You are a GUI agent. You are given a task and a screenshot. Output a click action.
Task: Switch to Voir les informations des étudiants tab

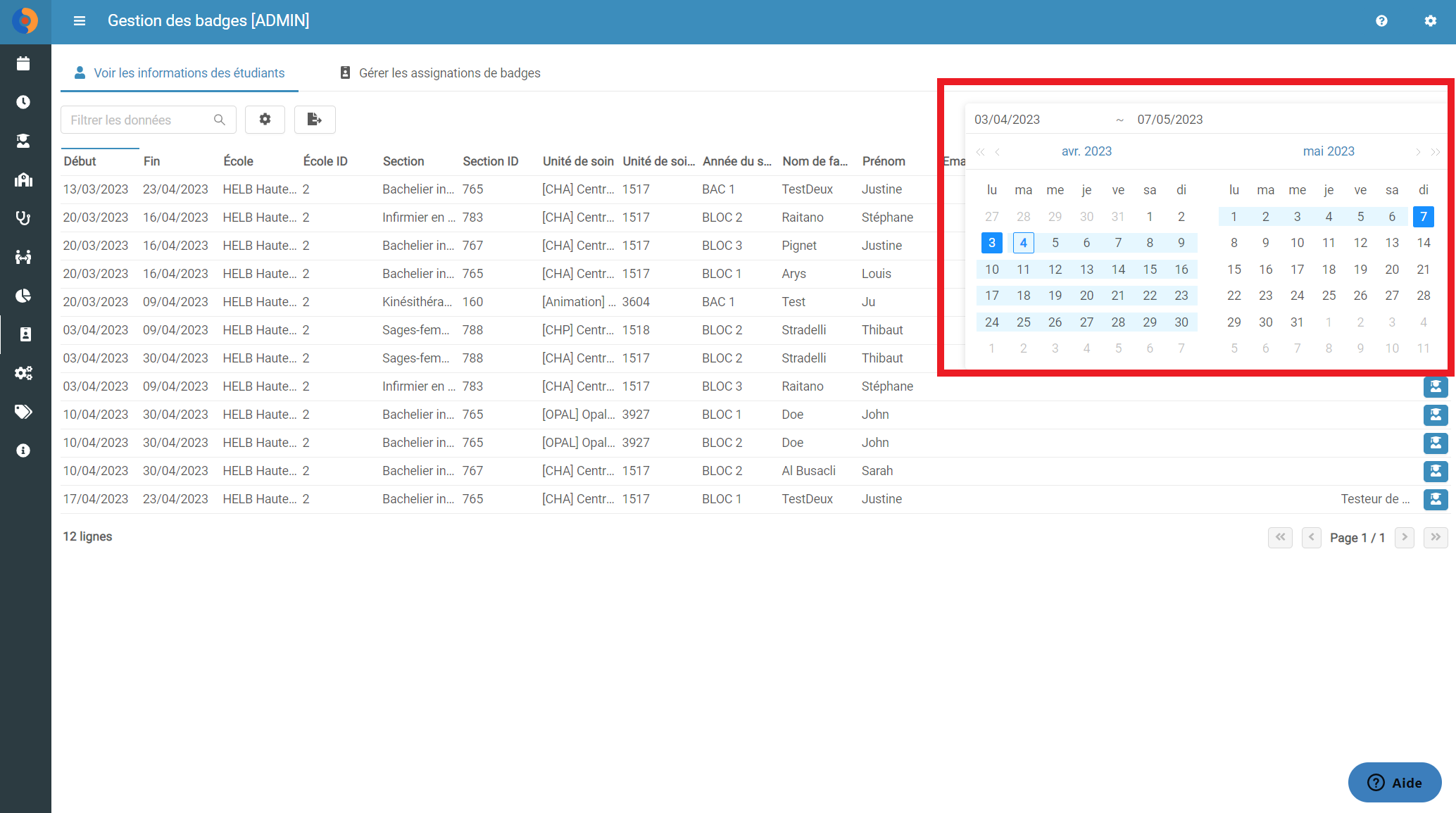pyautogui.click(x=180, y=73)
